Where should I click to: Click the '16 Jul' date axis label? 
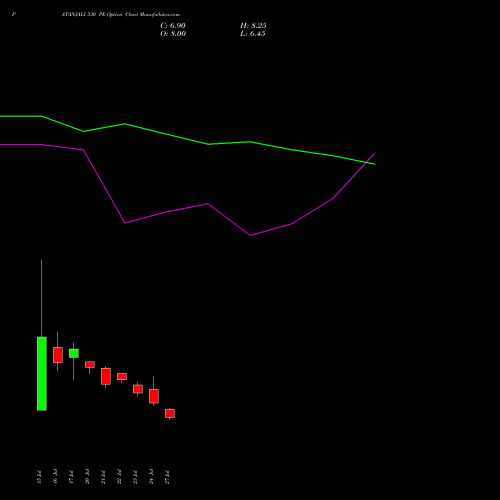pyautogui.click(x=55, y=477)
